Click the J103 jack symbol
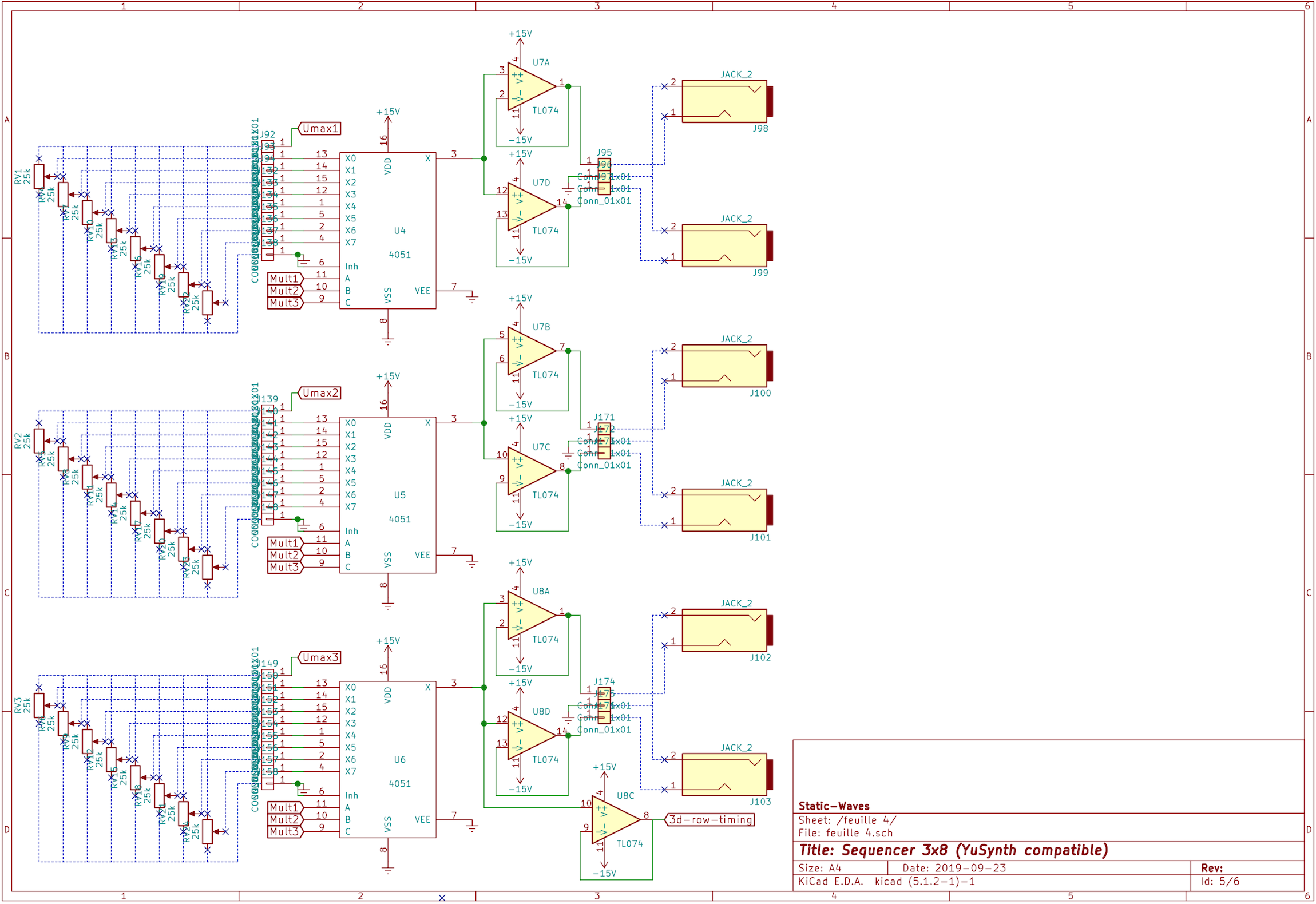1316x904 pixels. (724, 775)
